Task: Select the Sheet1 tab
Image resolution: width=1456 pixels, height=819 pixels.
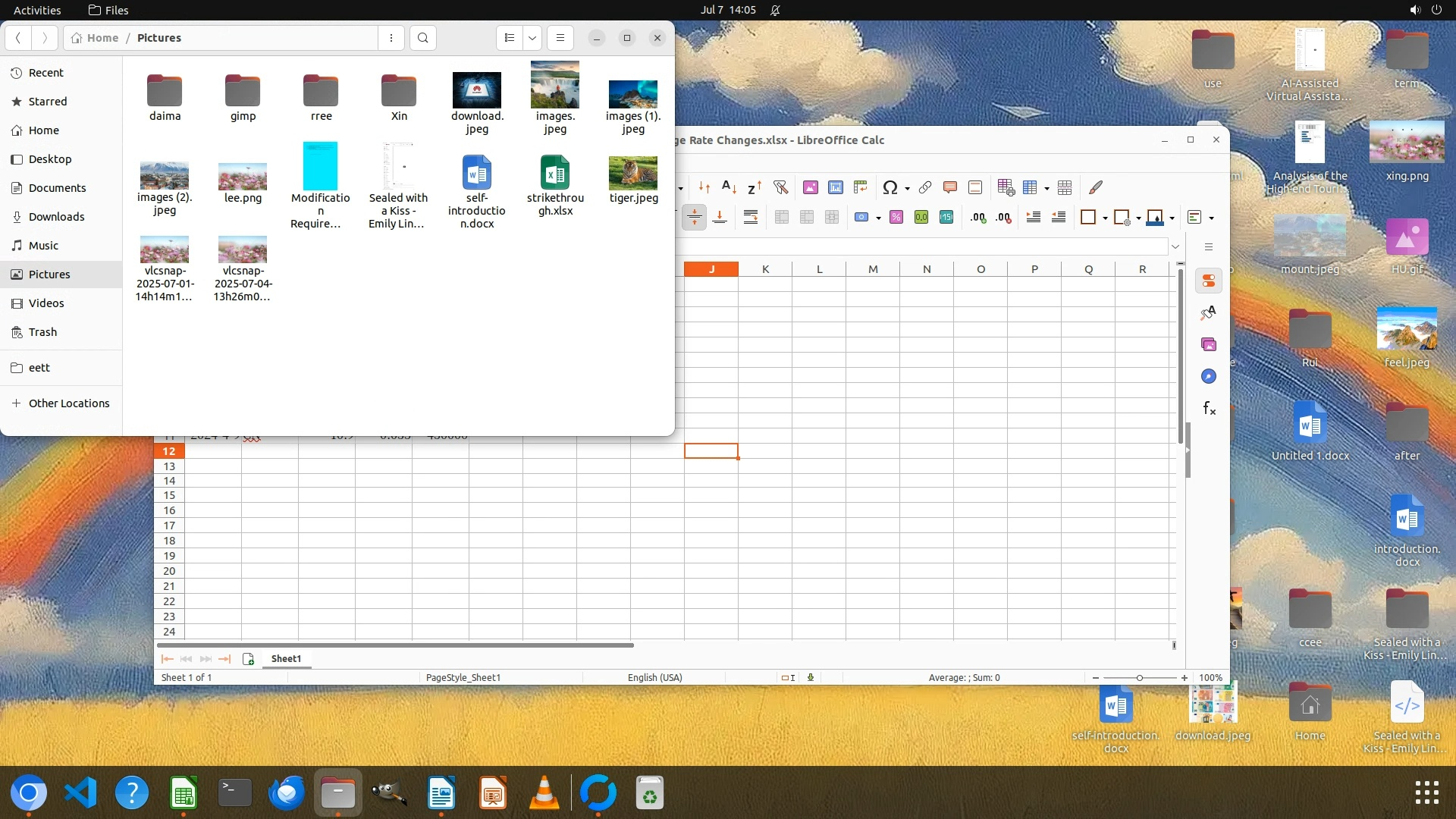Action: pyautogui.click(x=286, y=658)
